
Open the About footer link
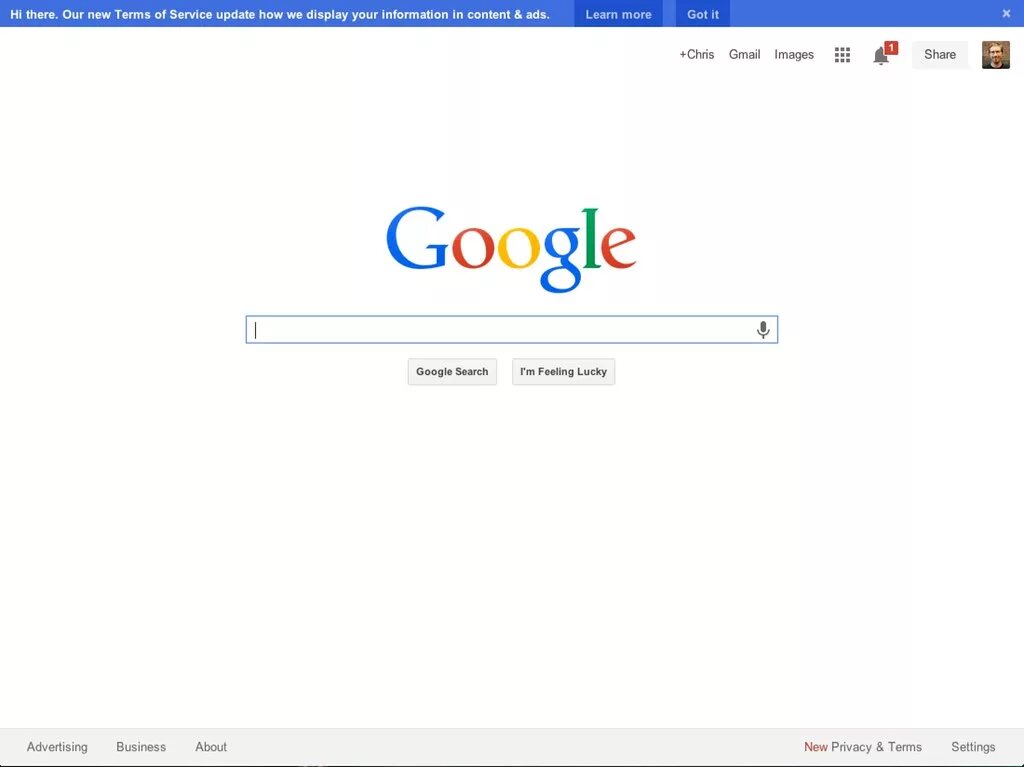coord(211,747)
